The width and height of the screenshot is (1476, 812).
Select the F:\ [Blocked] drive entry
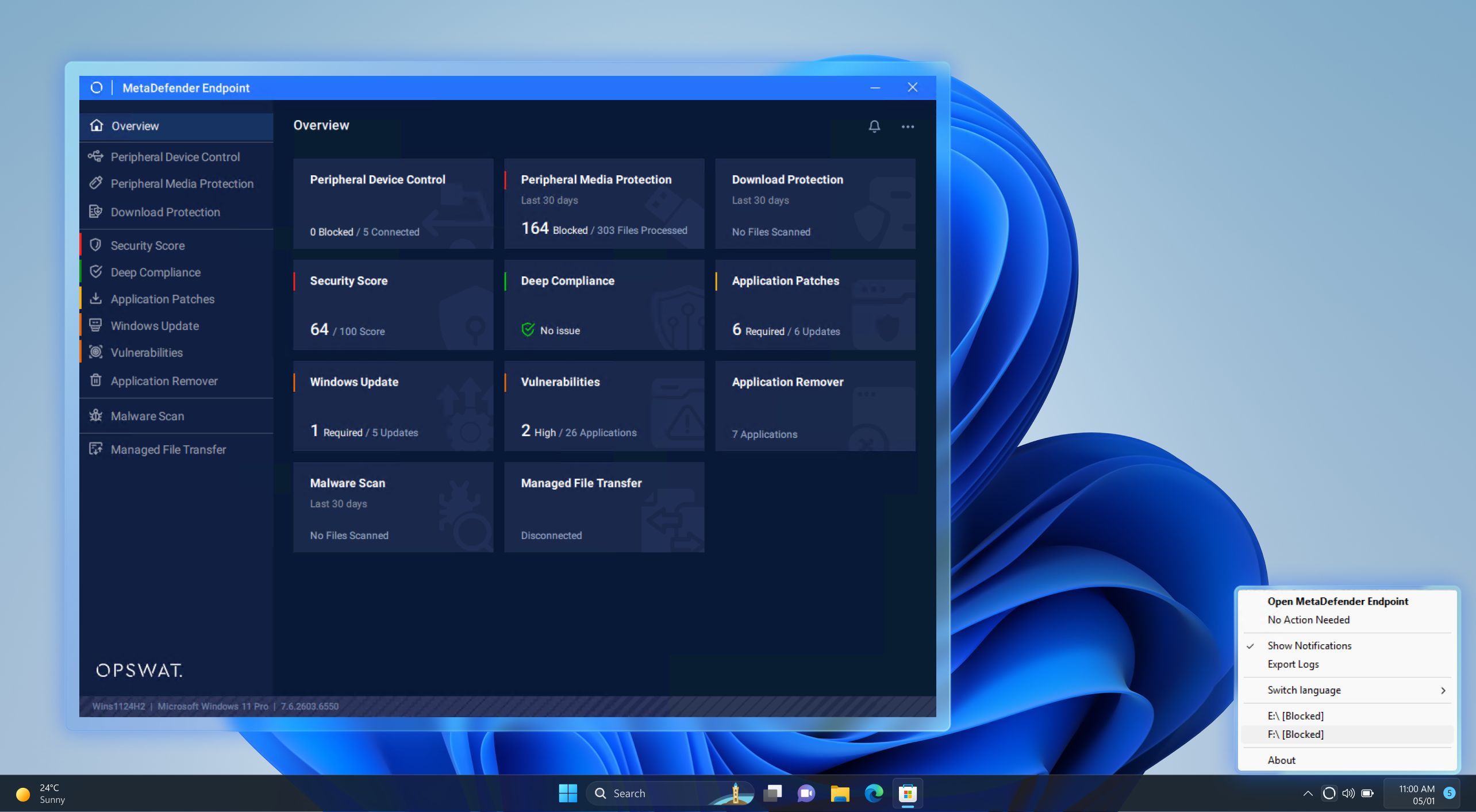click(1296, 734)
